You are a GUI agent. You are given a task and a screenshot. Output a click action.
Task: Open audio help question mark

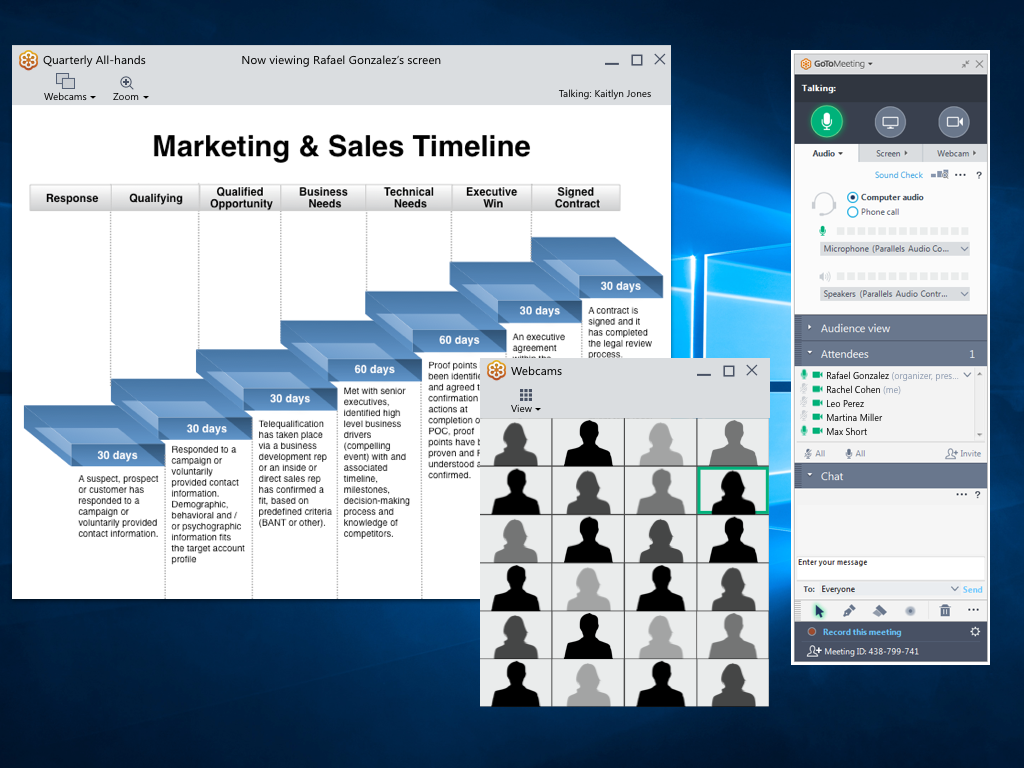[978, 175]
